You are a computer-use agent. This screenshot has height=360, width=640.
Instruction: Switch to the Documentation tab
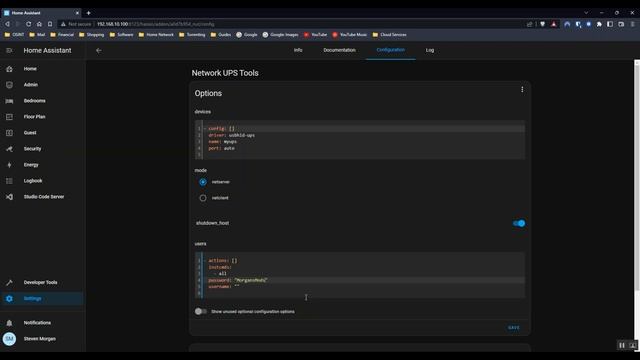pyautogui.click(x=339, y=50)
